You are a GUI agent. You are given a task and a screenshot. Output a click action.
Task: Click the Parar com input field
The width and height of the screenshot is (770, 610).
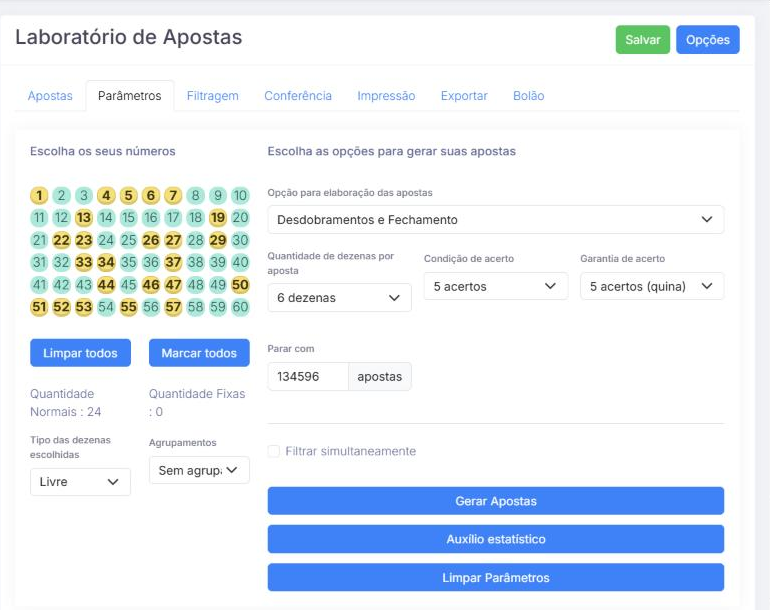[x=308, y=377]
